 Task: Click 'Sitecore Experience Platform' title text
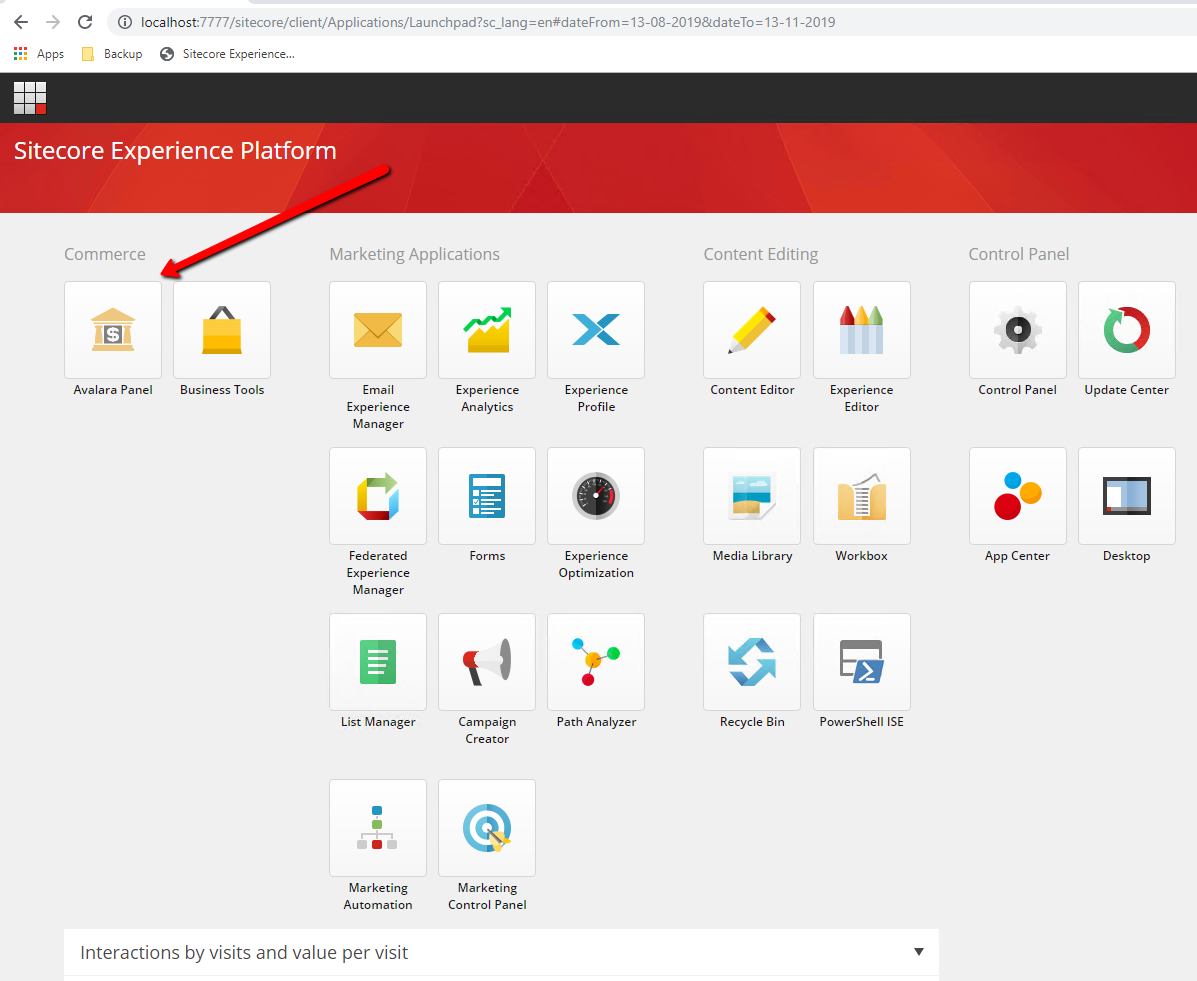click(x=175, y=150)
